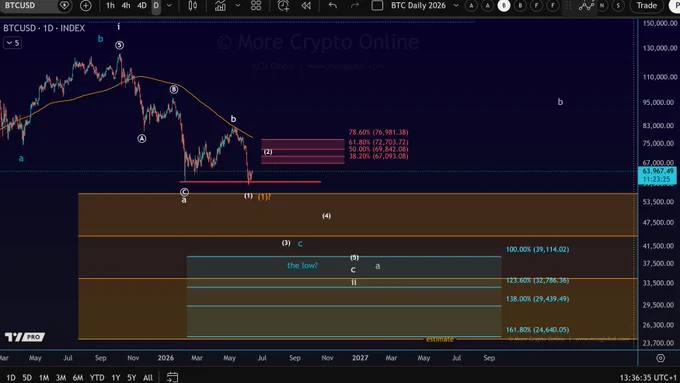This screenshot has height=383, width=680.
Task: Expand the BTC Daily 2026 layout dropdown
Action: (x=456, y=6)
